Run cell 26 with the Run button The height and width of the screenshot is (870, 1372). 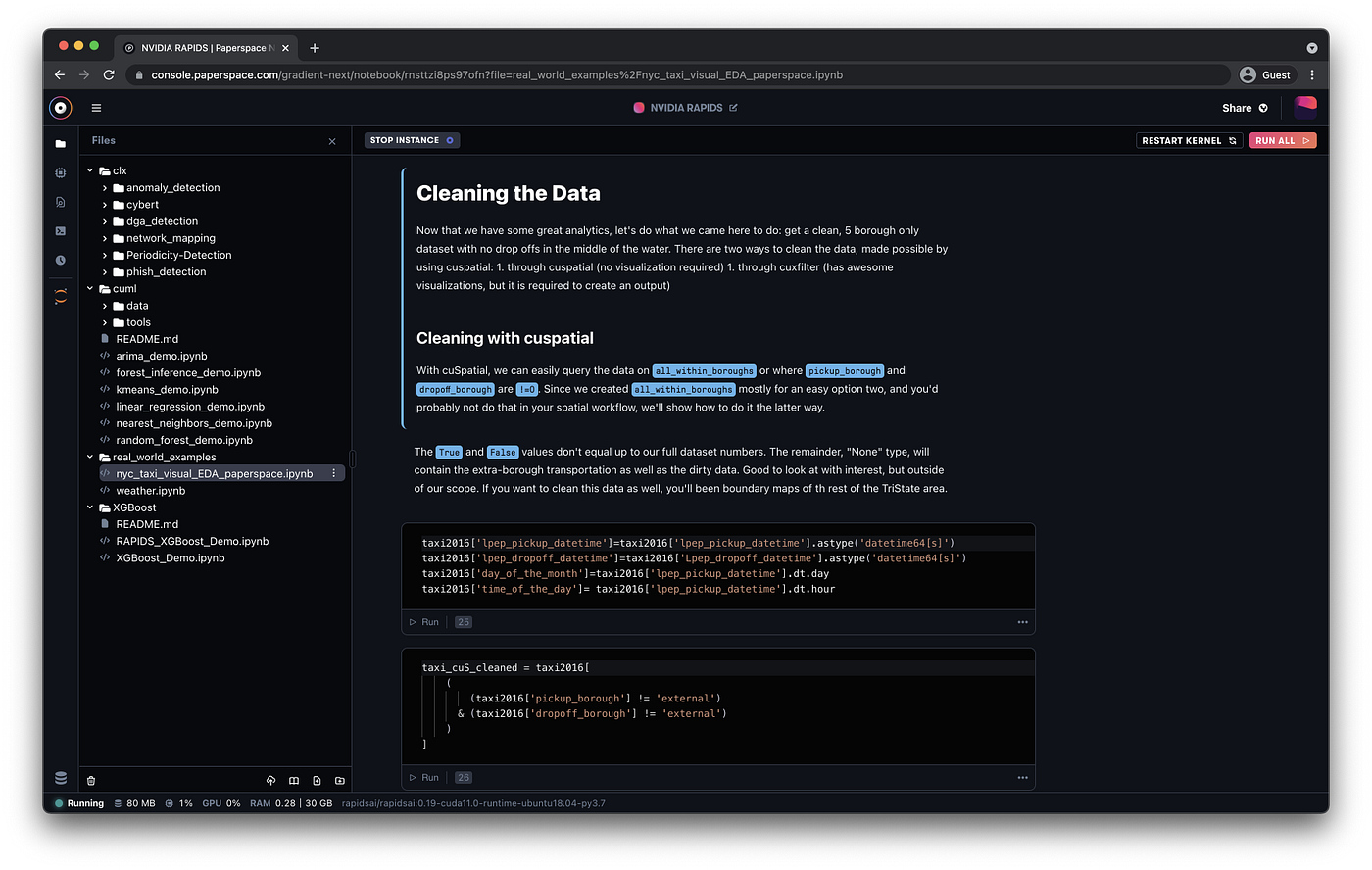pyautogui.click(x=424, y=777)
